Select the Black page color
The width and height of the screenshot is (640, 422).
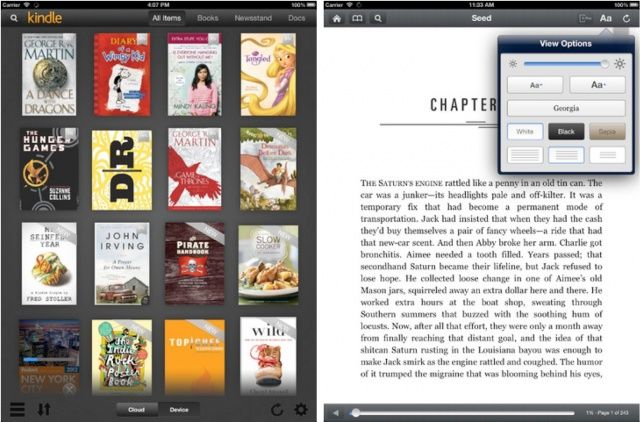[x=566, y=131]
